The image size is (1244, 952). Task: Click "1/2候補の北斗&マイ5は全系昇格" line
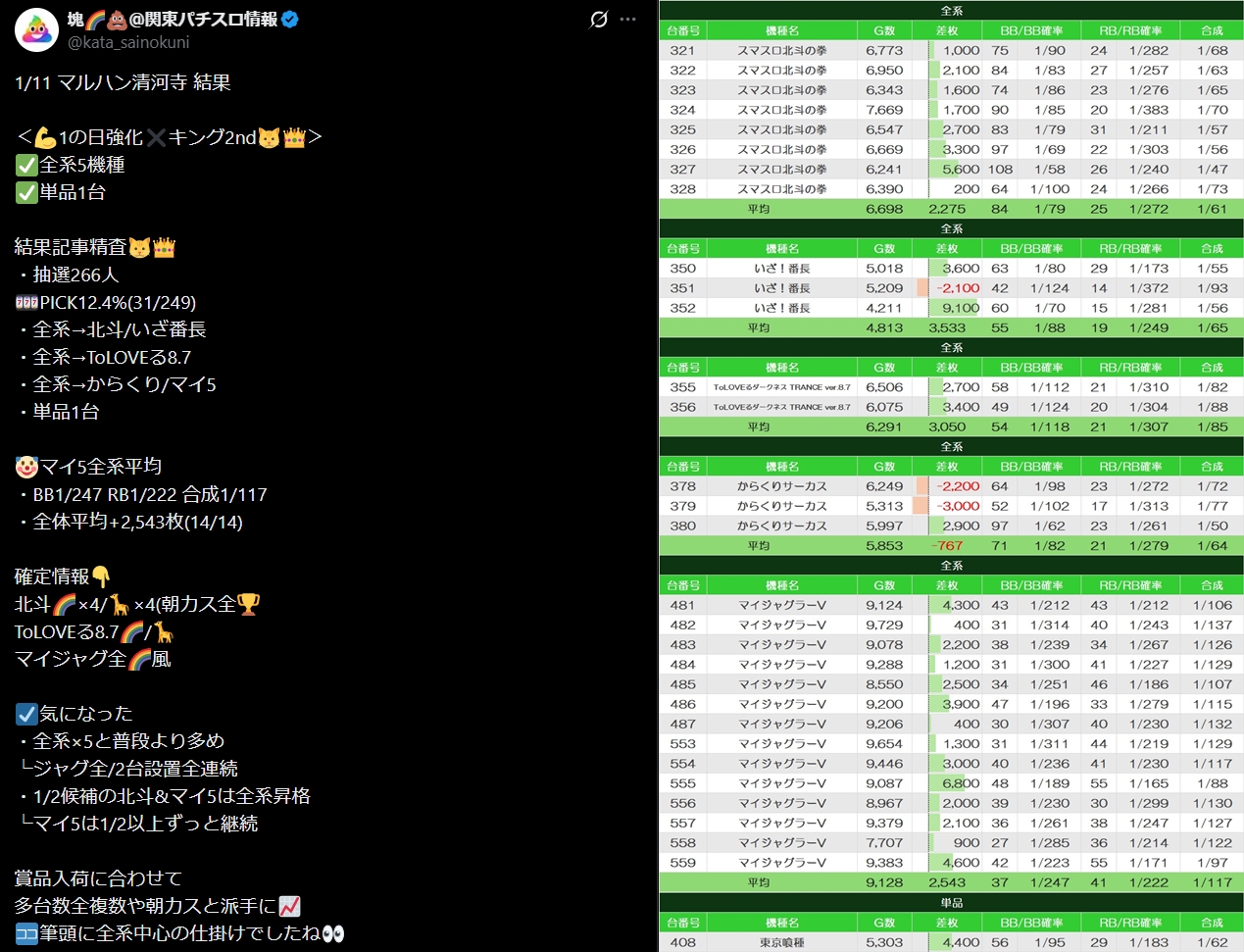pos(163,796)
